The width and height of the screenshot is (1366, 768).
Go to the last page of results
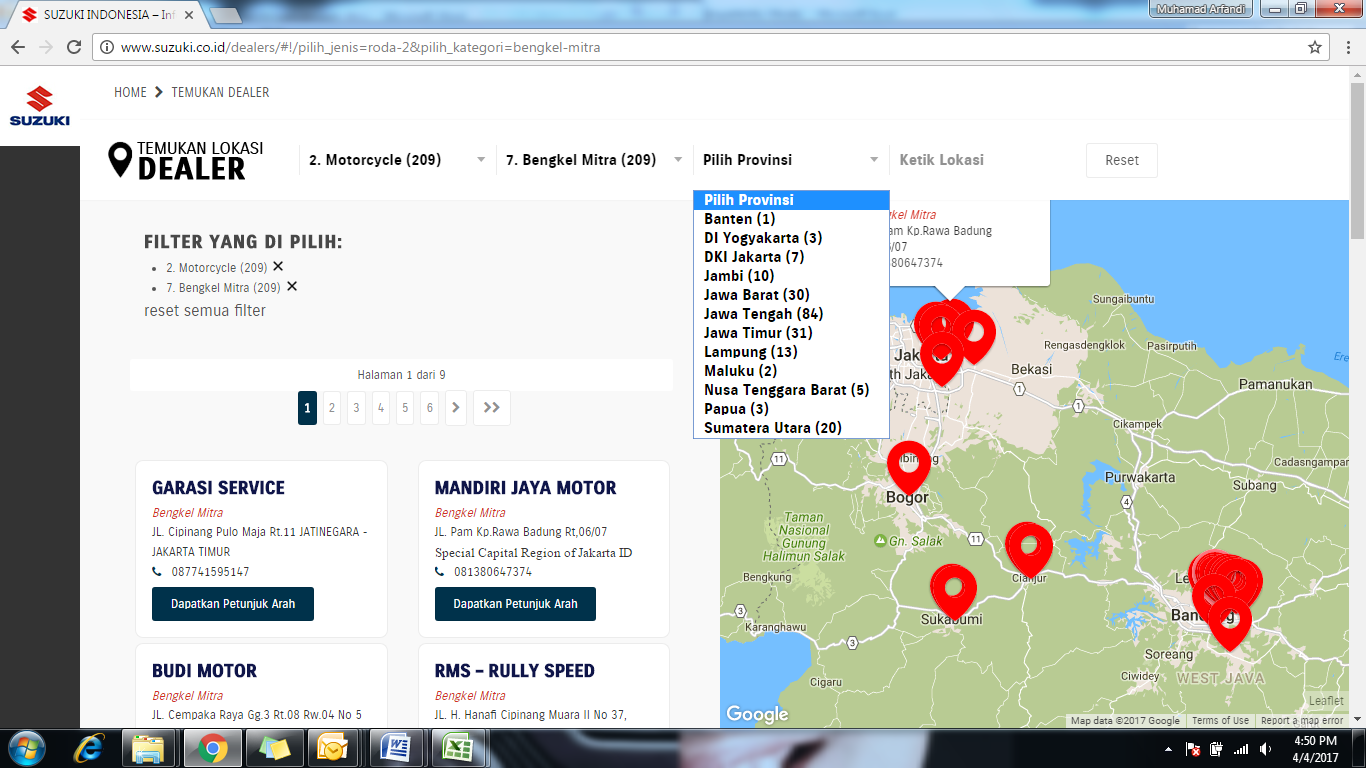491,408
